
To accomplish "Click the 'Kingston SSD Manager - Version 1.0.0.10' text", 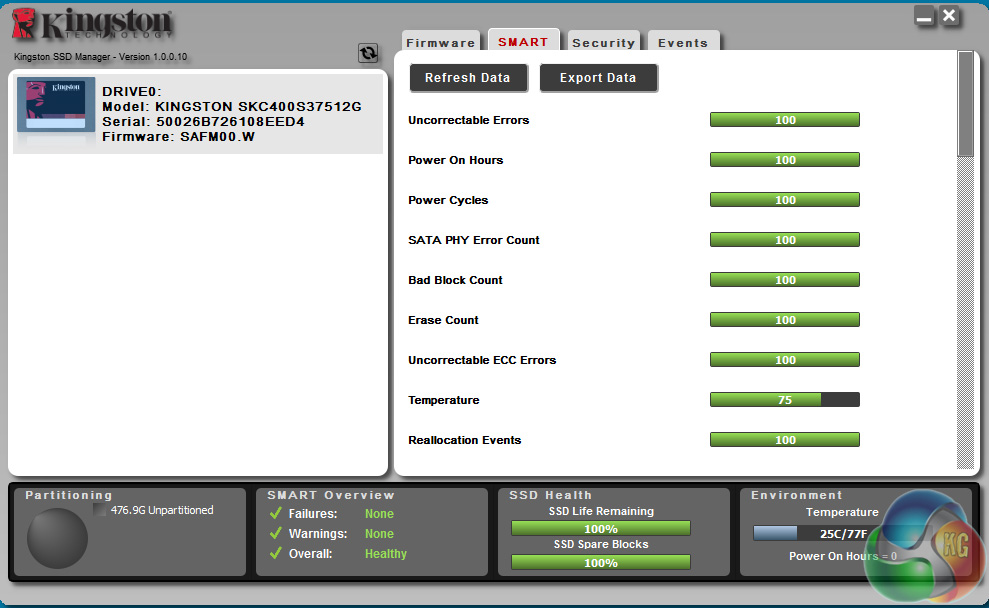I will (x=100, y=56).
